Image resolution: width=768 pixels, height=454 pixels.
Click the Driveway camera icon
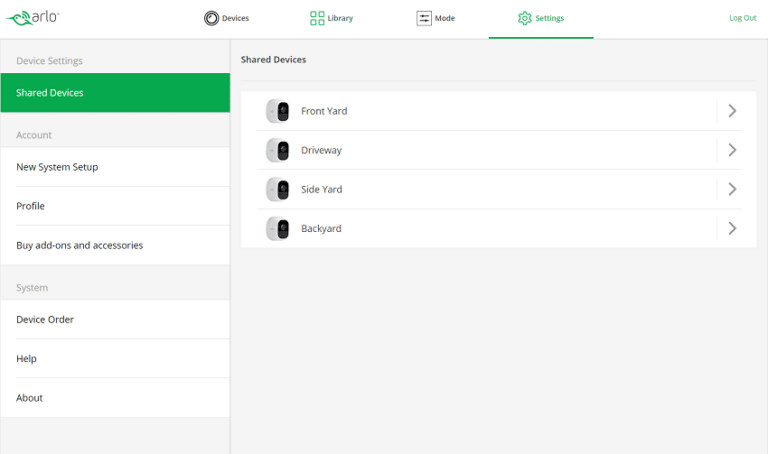coord(278,150)
